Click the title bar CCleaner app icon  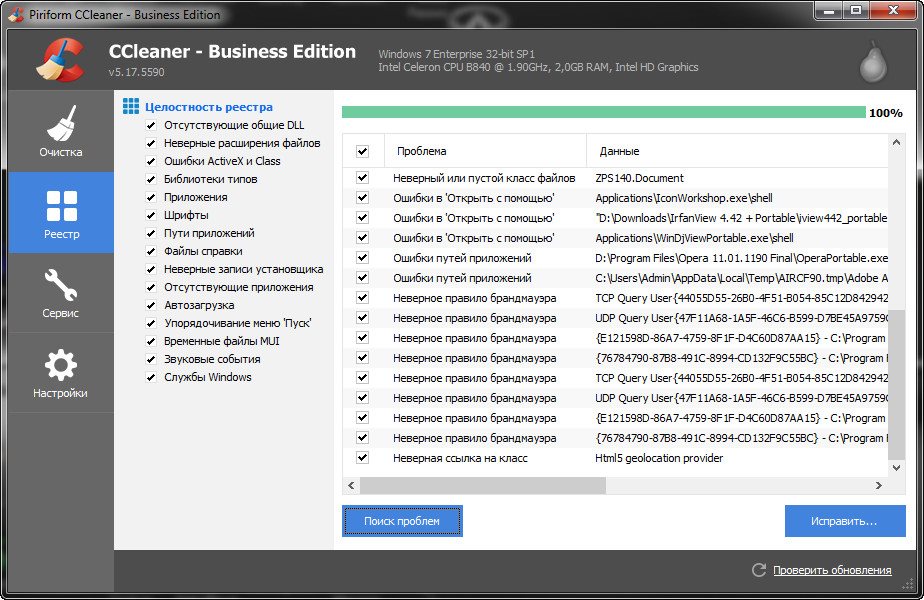(16, 14)
